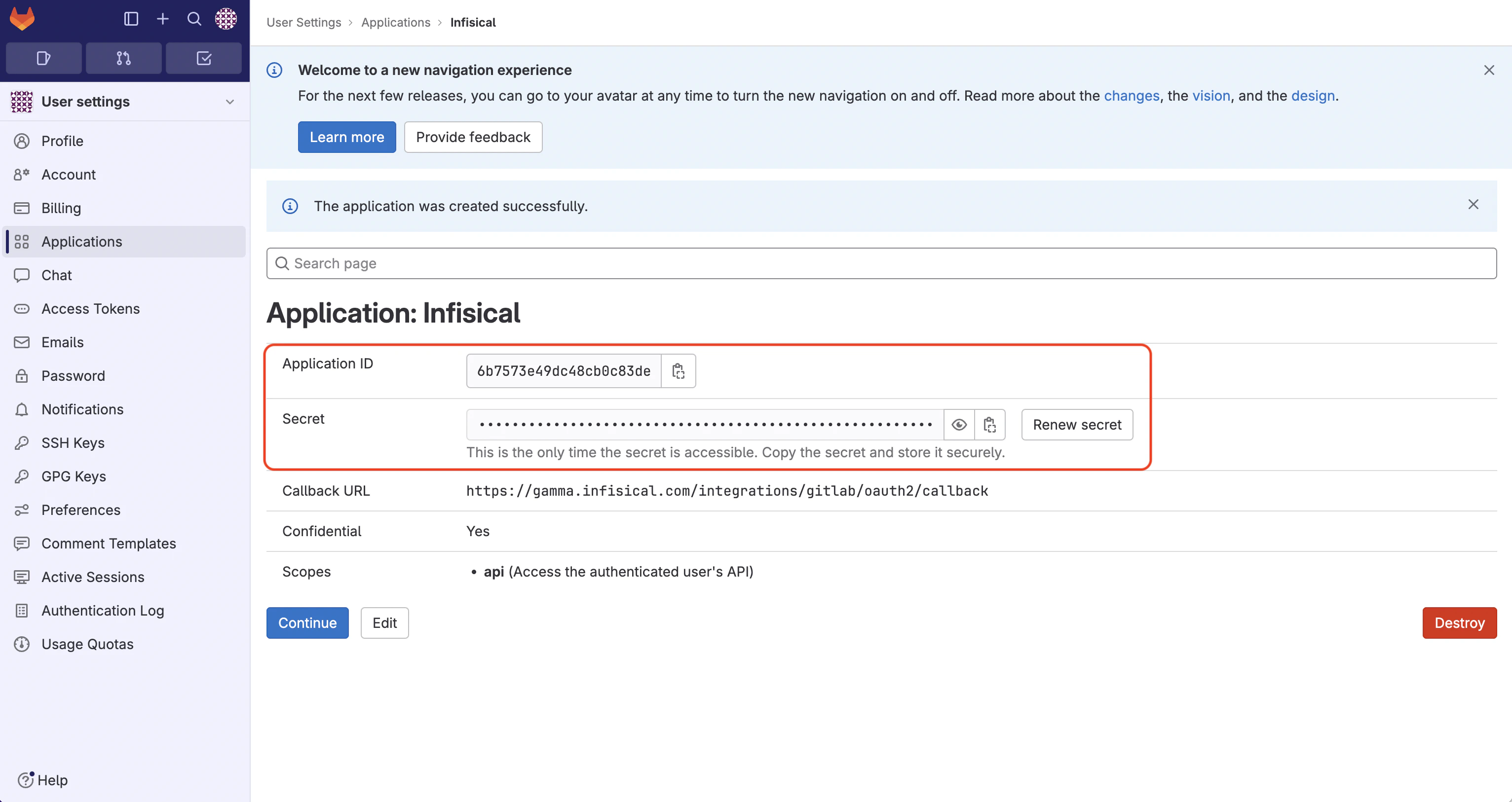
Task: Click the 'Application: Infisical' heading
Action: pyautogui.click(x=393, y=313)
